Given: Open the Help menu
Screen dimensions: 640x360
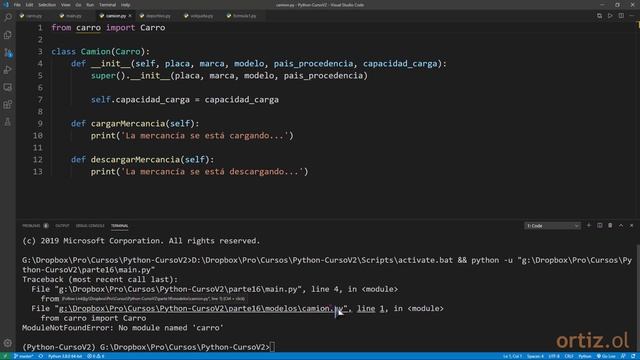Looking at the screenshot, I should click(x=126, y=5).
